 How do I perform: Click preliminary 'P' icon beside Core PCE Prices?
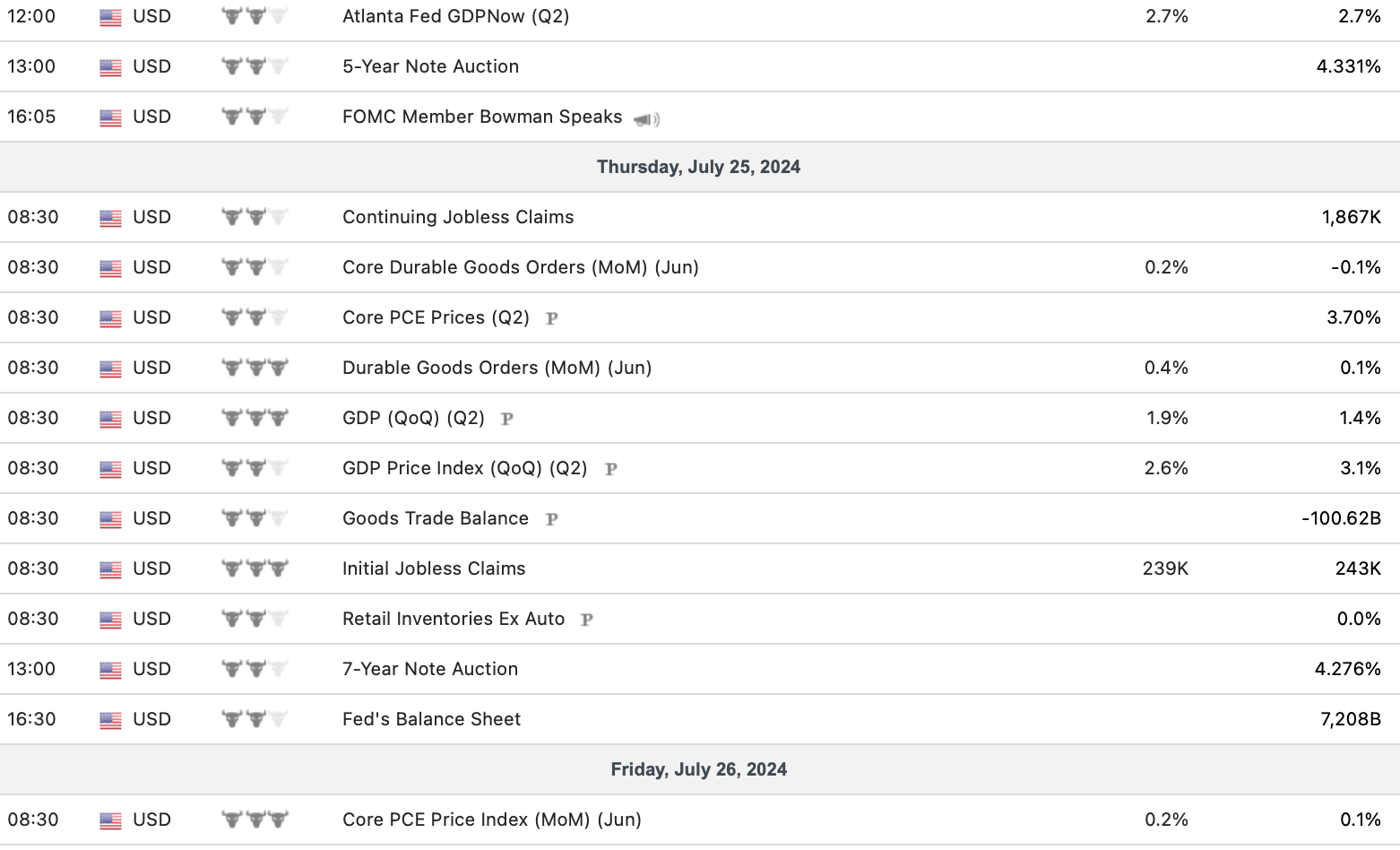[x=552, y=318]
